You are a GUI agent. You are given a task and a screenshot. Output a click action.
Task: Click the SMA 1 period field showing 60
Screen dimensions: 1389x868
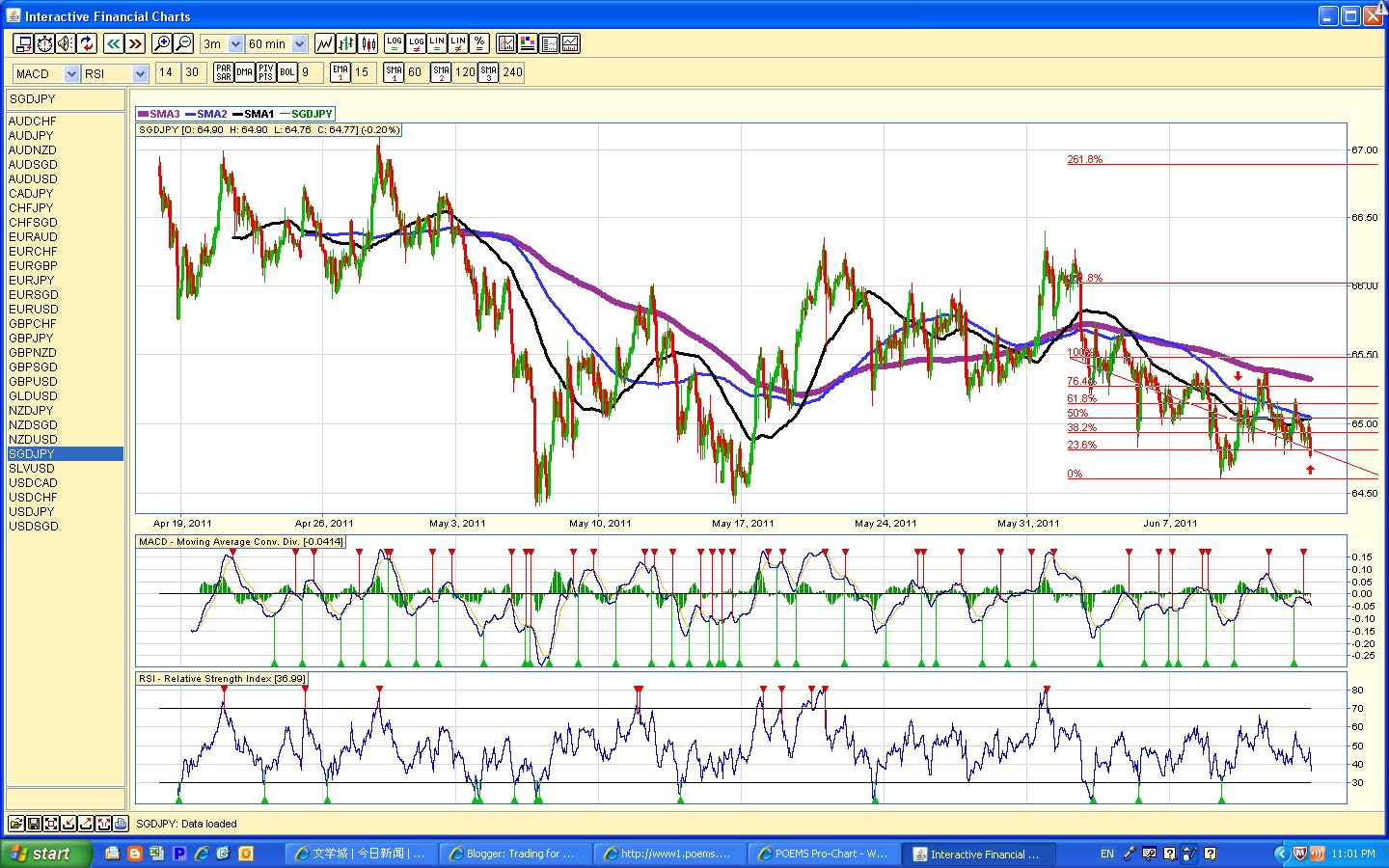click(x=416, y=72)
